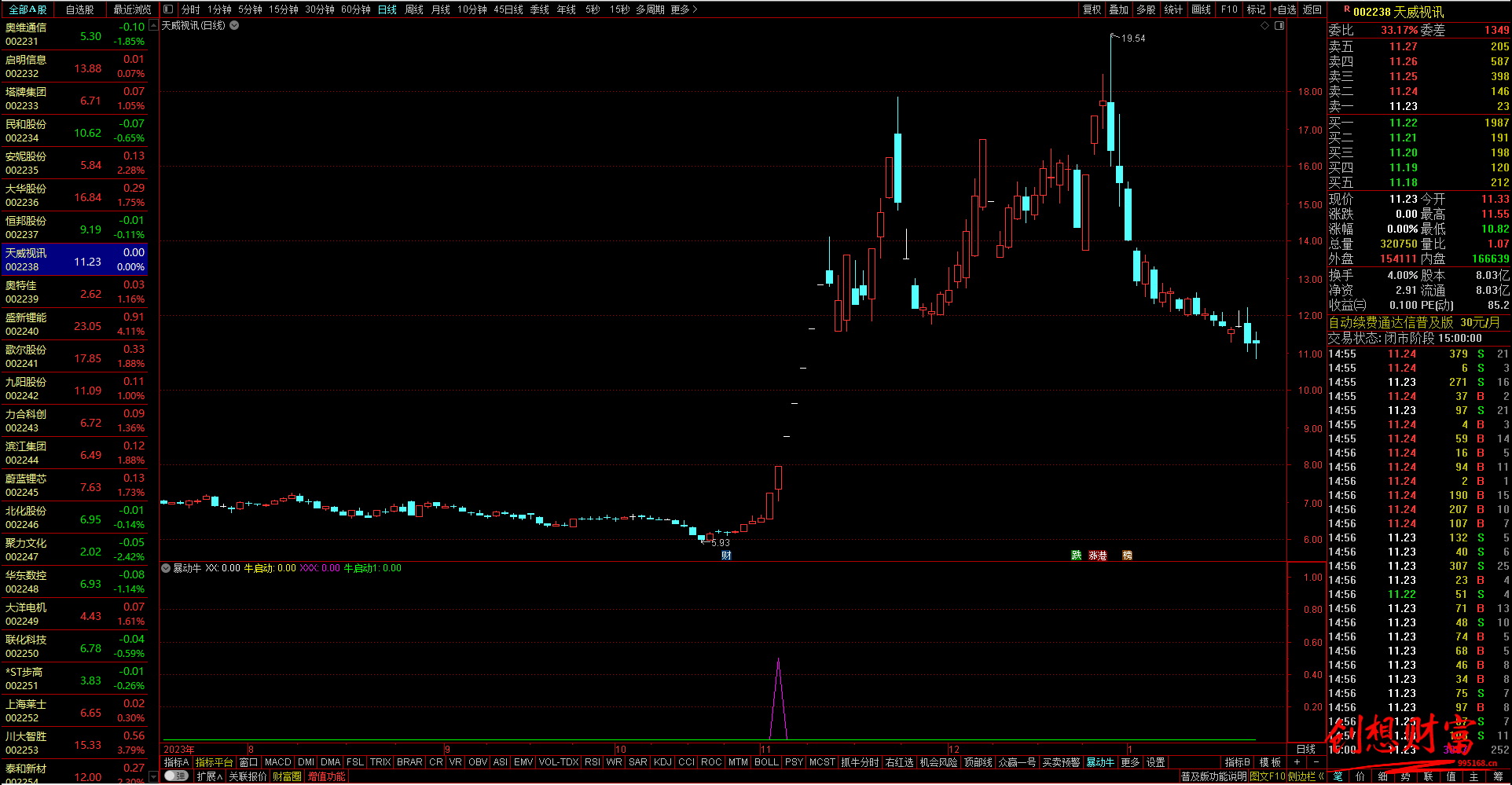
Task: Select the 暴动牛 indicator tab
Action: click(x=1100, y=762)
